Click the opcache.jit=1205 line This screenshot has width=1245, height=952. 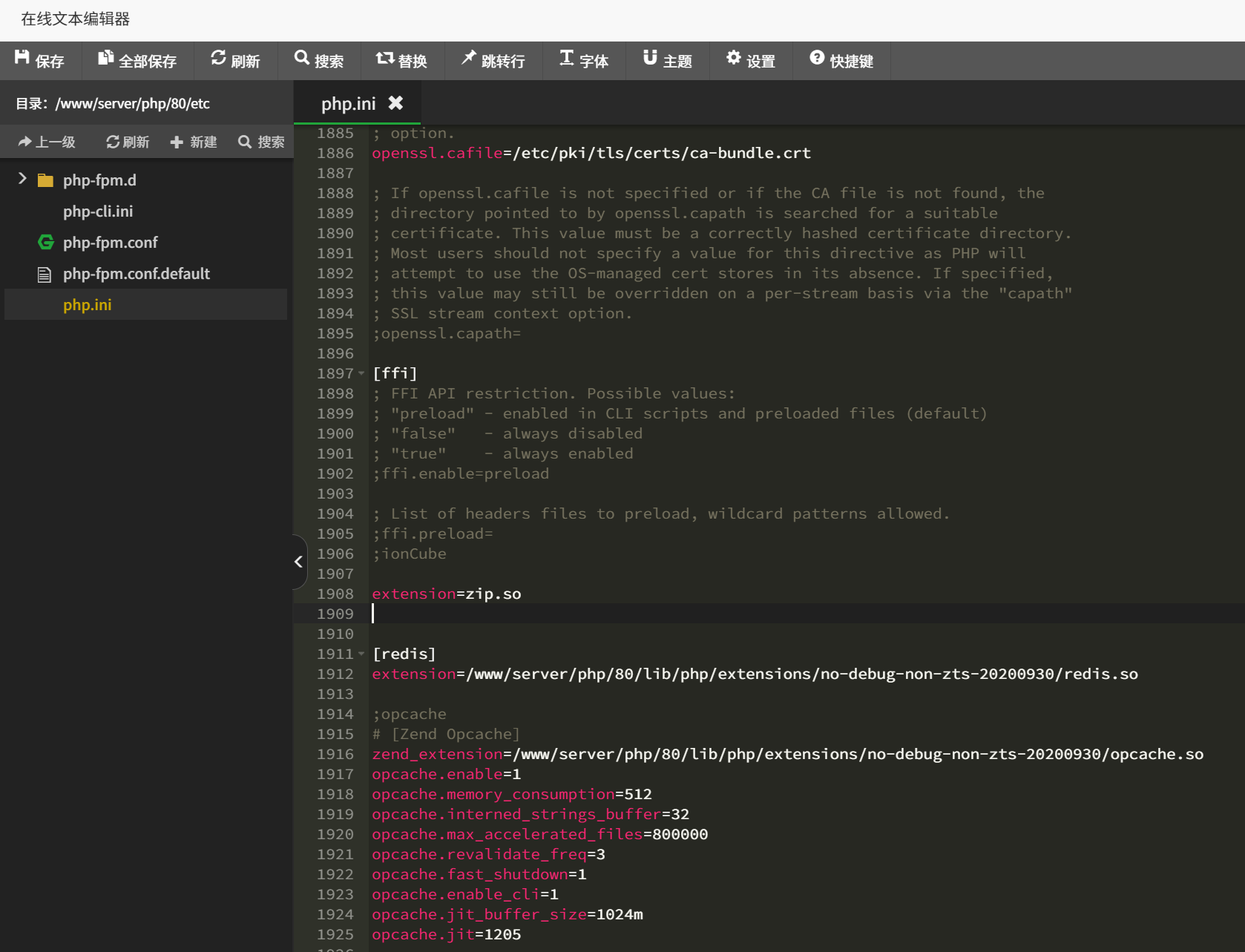point(447,934)
